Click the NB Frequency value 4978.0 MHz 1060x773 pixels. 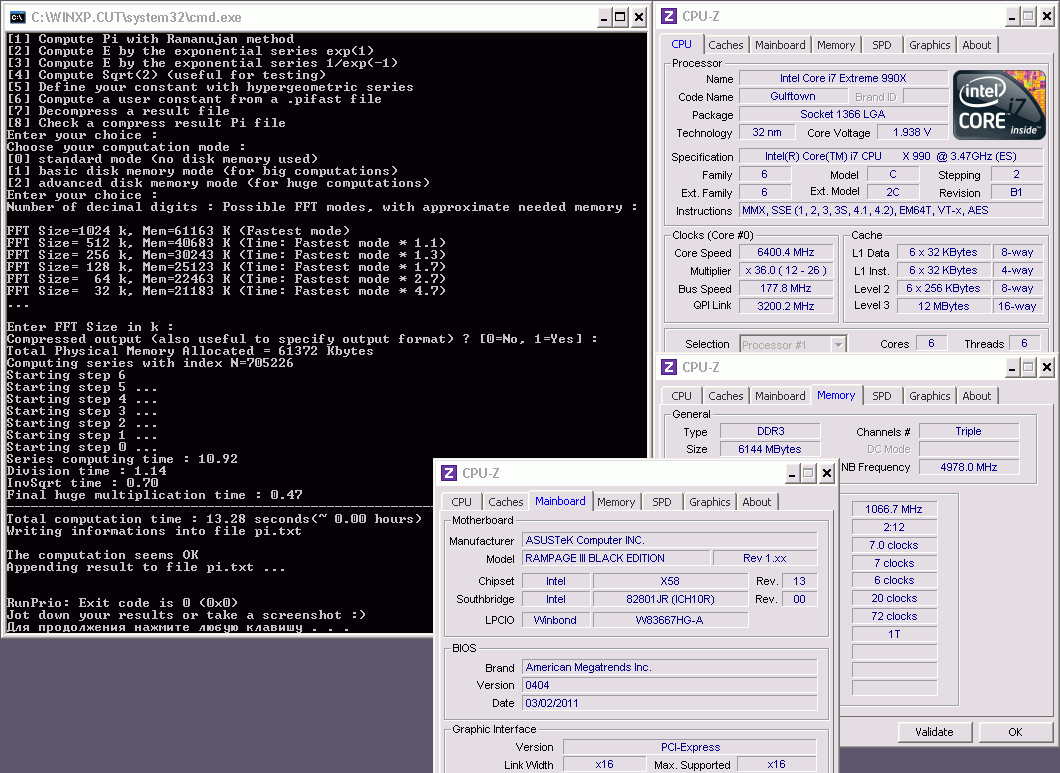[x=969, y=467]
